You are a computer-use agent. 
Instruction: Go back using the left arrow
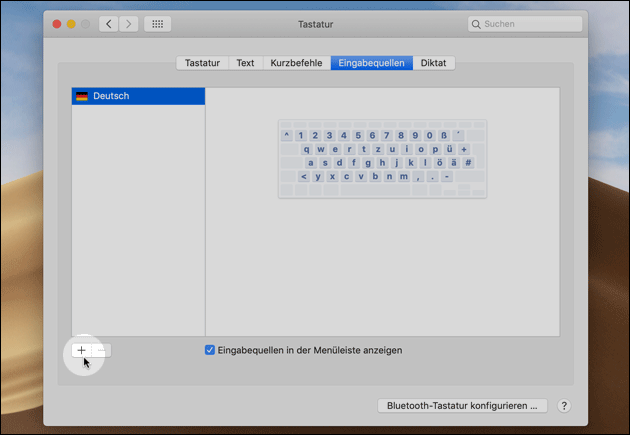click(108, 23)
